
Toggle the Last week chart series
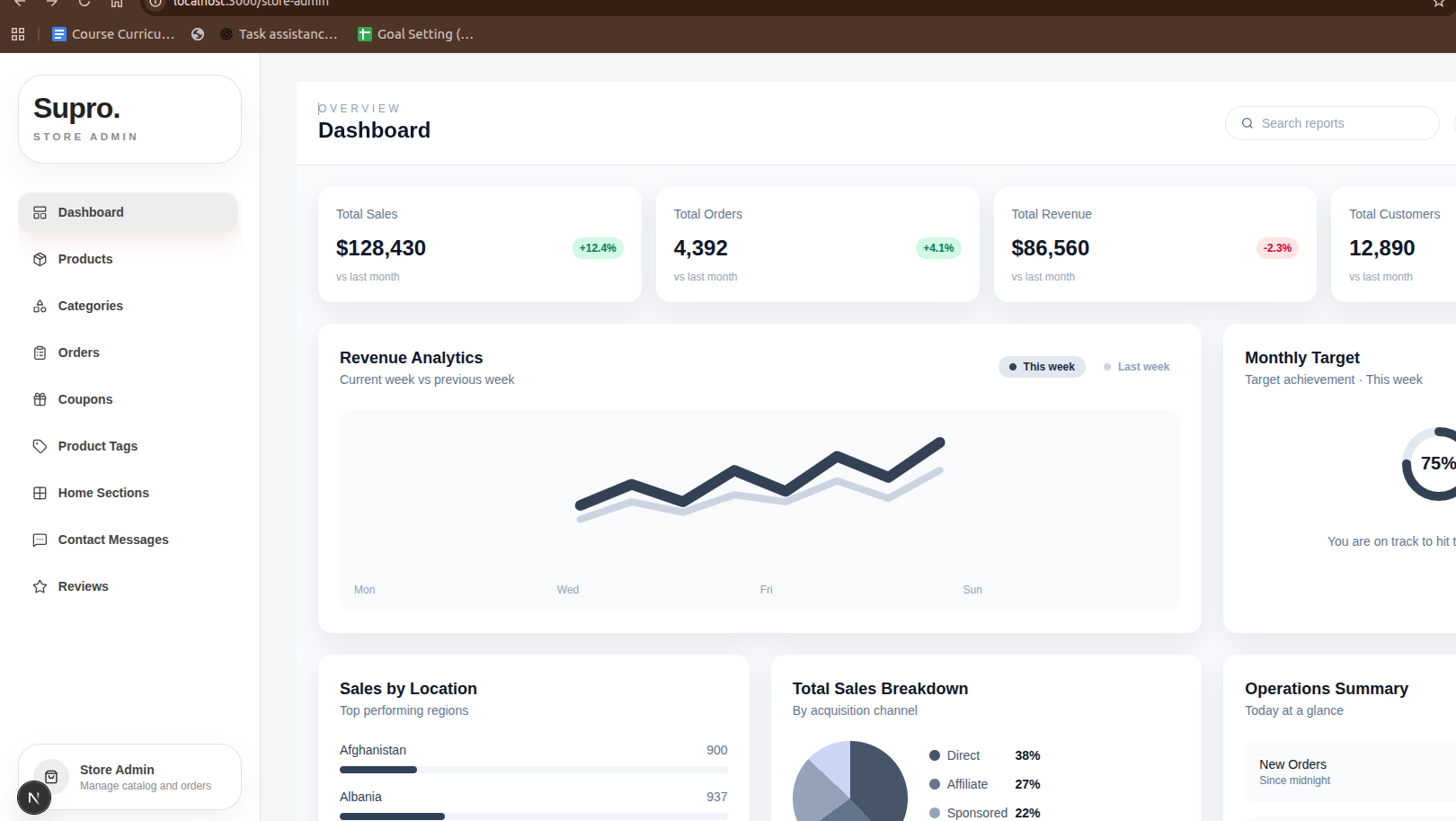click(1136, 367)
